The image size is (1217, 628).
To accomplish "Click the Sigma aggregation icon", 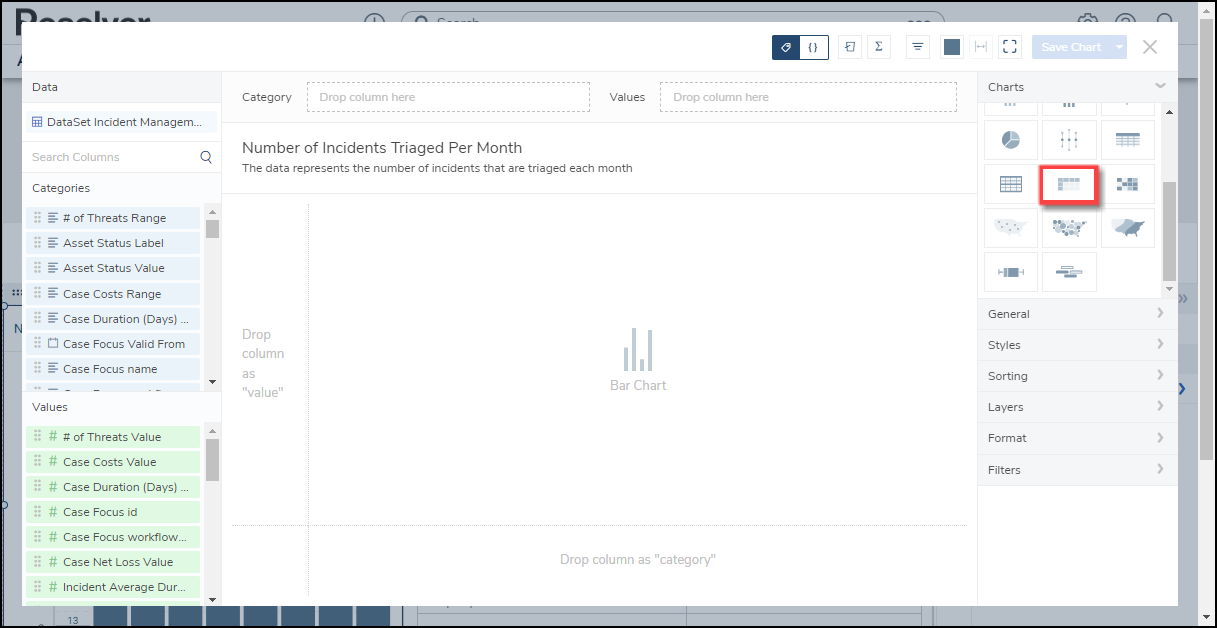I will click(878, 47).
